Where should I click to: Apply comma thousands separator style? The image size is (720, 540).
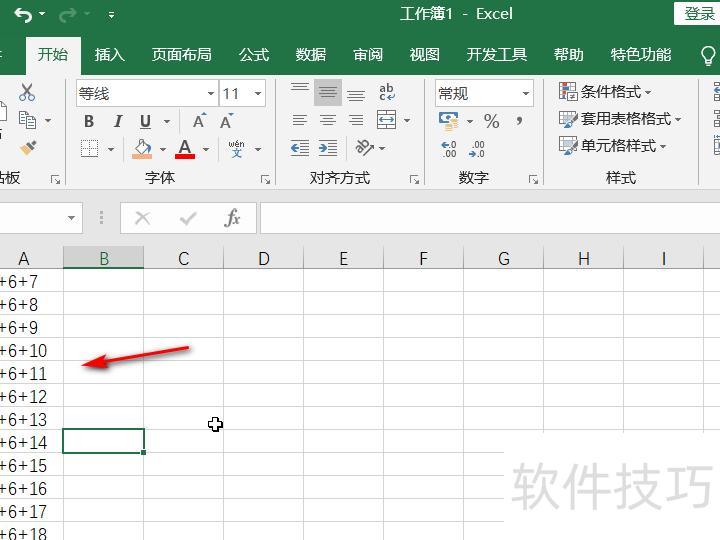[x=519, y=121]
